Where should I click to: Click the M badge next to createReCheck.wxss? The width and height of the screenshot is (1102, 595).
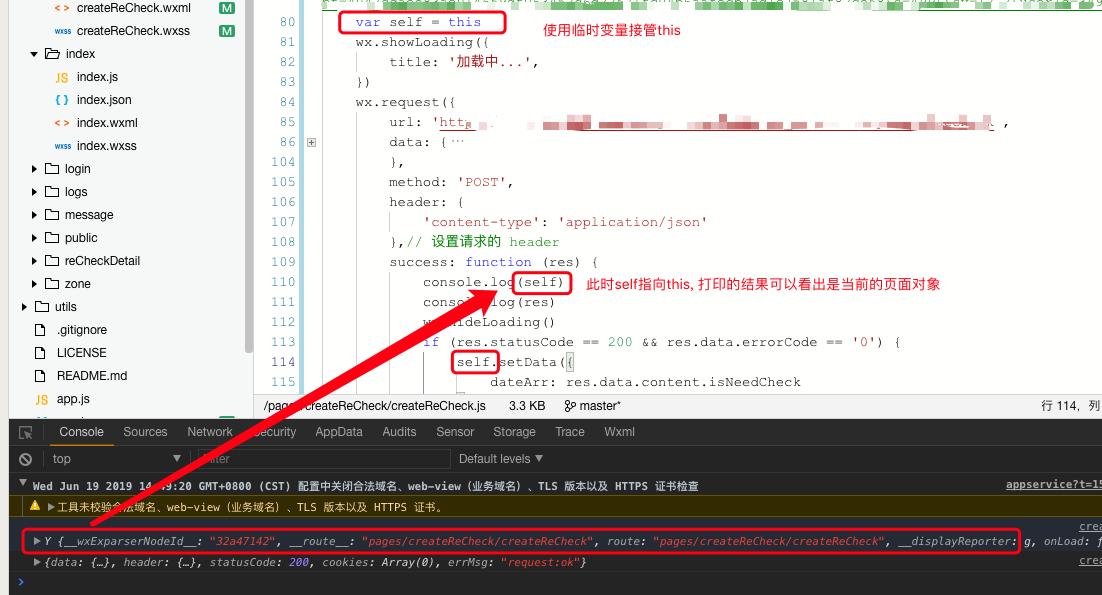[227, 31]
